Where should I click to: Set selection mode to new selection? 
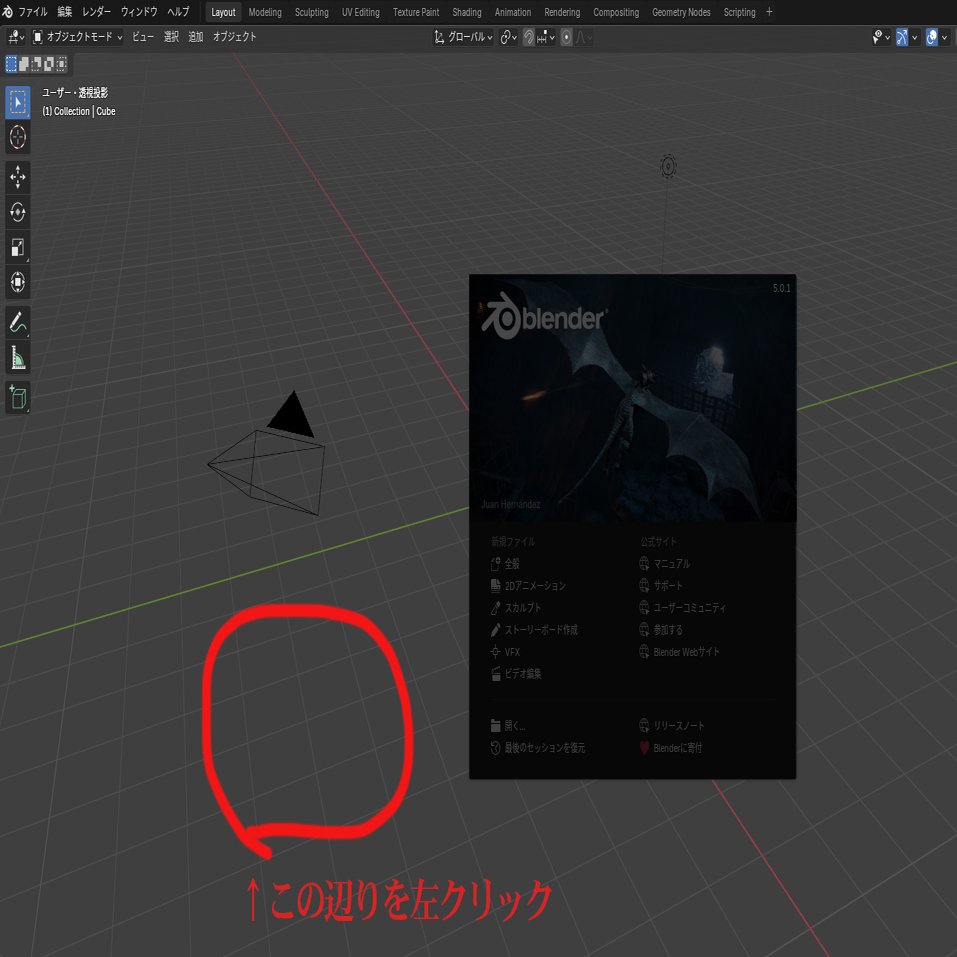[11, 63]
